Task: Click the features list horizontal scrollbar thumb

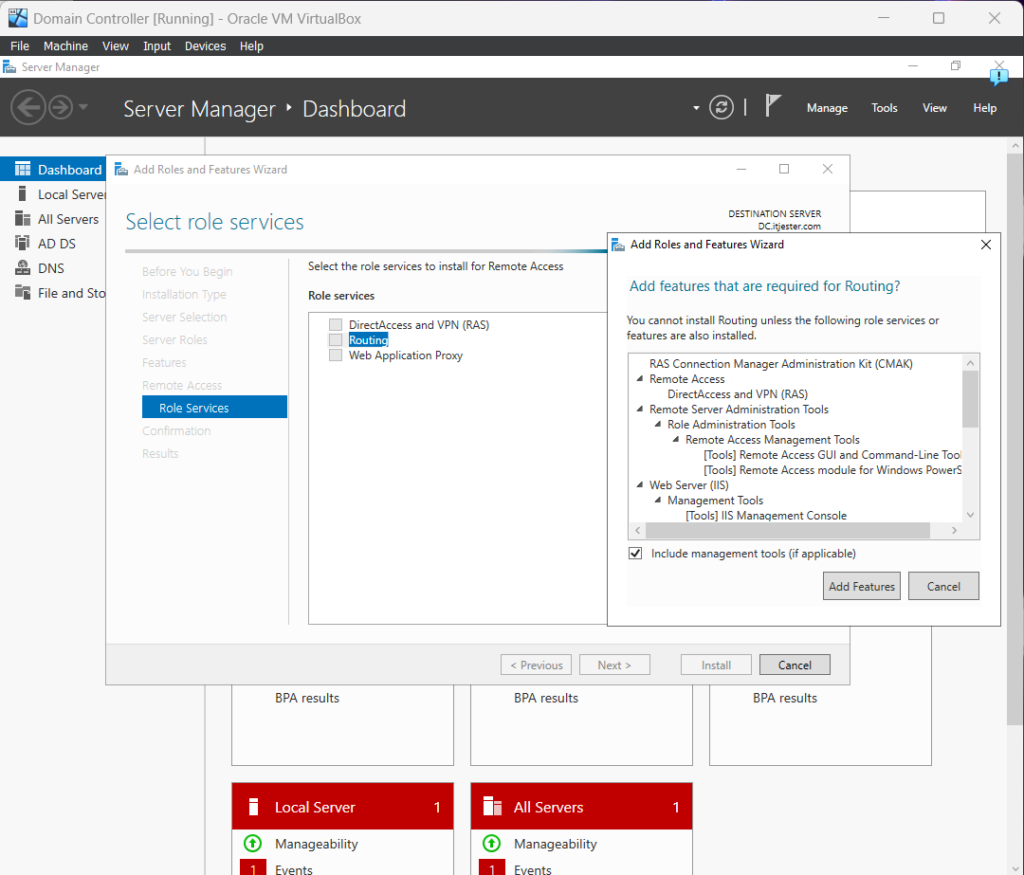Action: tap(788, 530)
